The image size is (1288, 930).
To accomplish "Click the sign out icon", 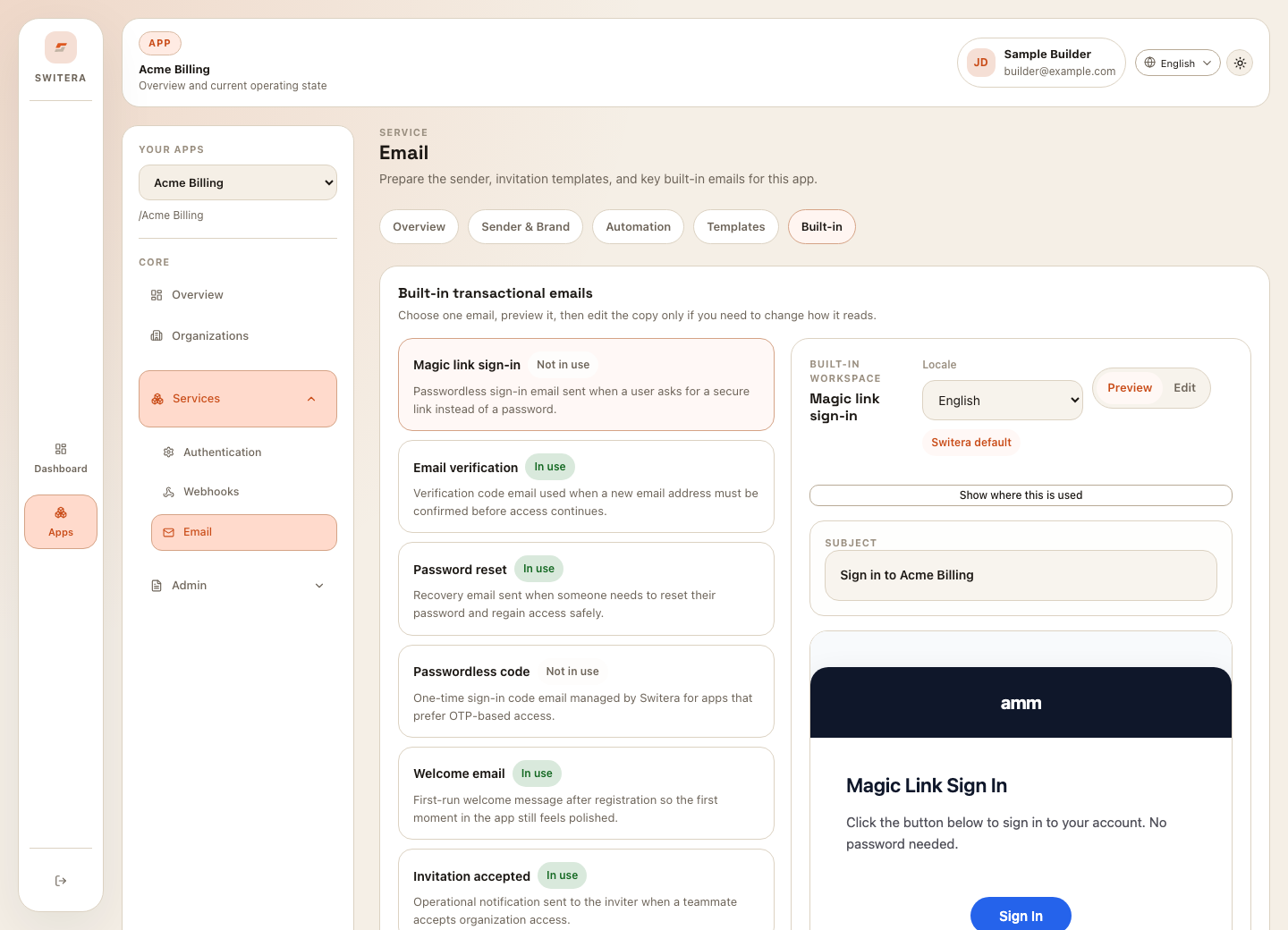I will (x=61, y=881).
